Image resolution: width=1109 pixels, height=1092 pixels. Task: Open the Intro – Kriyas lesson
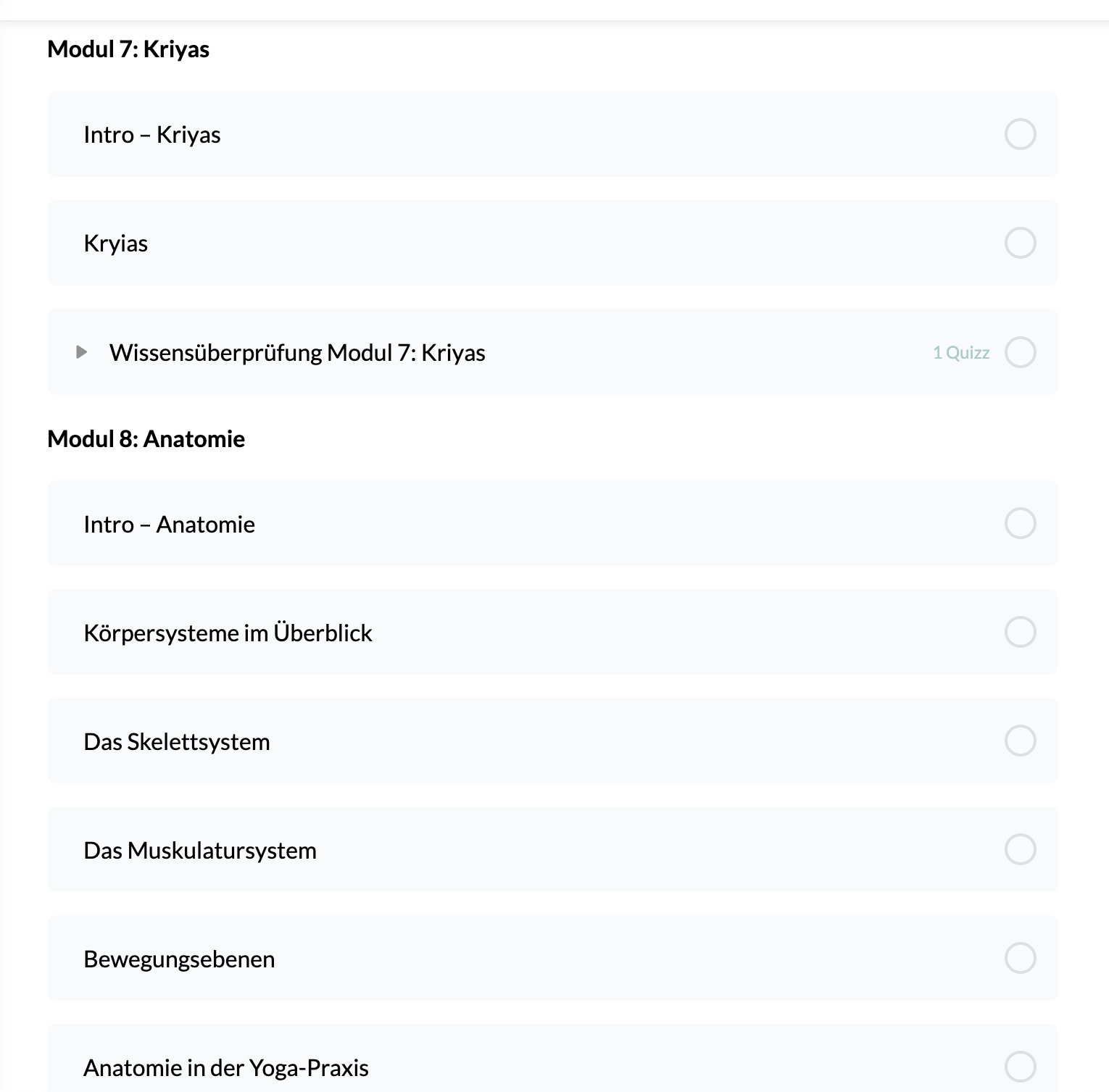pyautogui.click(x=152, y=135)
